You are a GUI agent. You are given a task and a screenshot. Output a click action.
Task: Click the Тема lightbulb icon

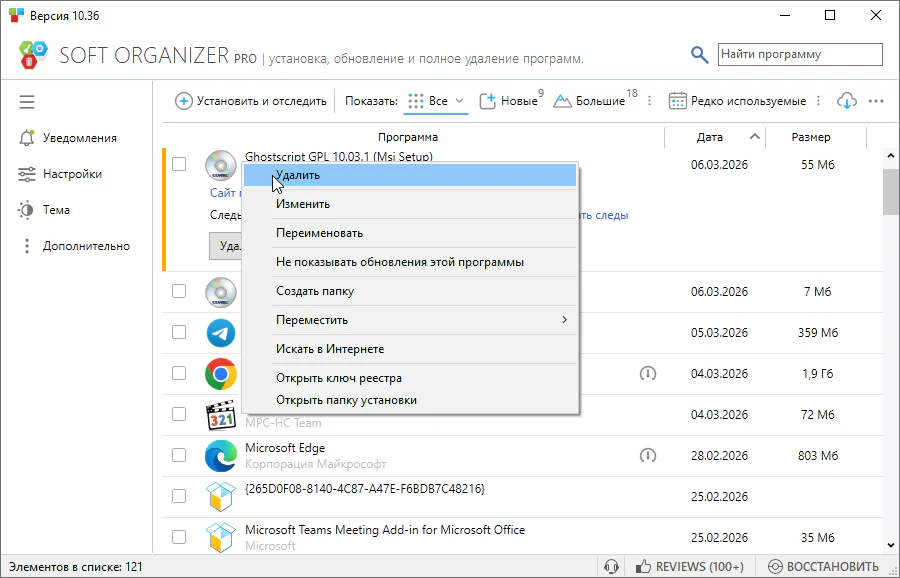pyautogui.click(x=27, y=210)
